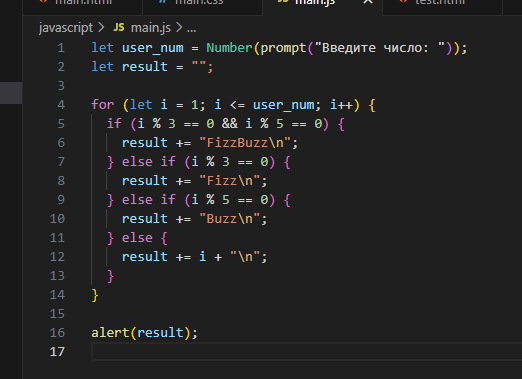Screen dimensions: 522x379
Task: Click the 'Number' function call on line 1
Action: tap(229, 48)
